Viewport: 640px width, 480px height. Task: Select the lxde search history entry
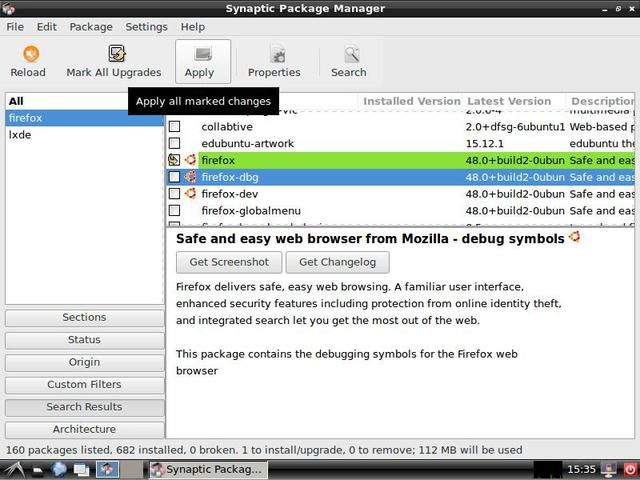point(84,135)
